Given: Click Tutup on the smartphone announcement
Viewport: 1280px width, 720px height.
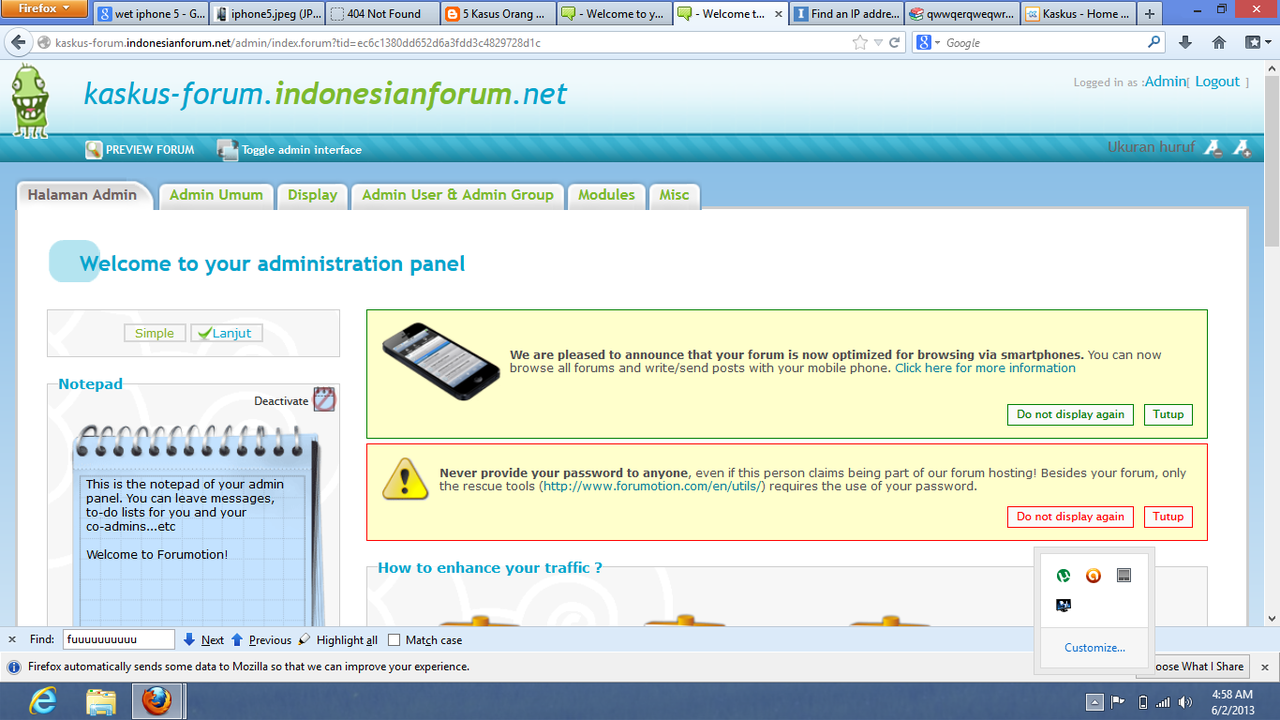Looking at the screenshot, I should (1168, 414).
